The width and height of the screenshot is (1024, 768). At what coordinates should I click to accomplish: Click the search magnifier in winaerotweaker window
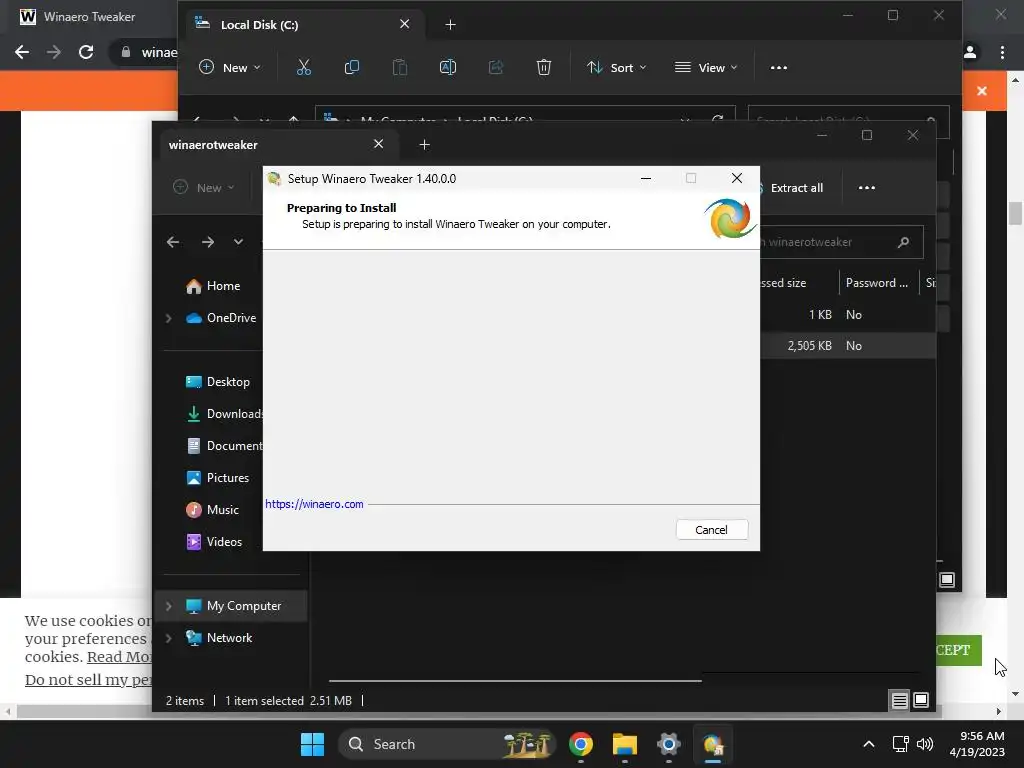[x=903, y=242]
